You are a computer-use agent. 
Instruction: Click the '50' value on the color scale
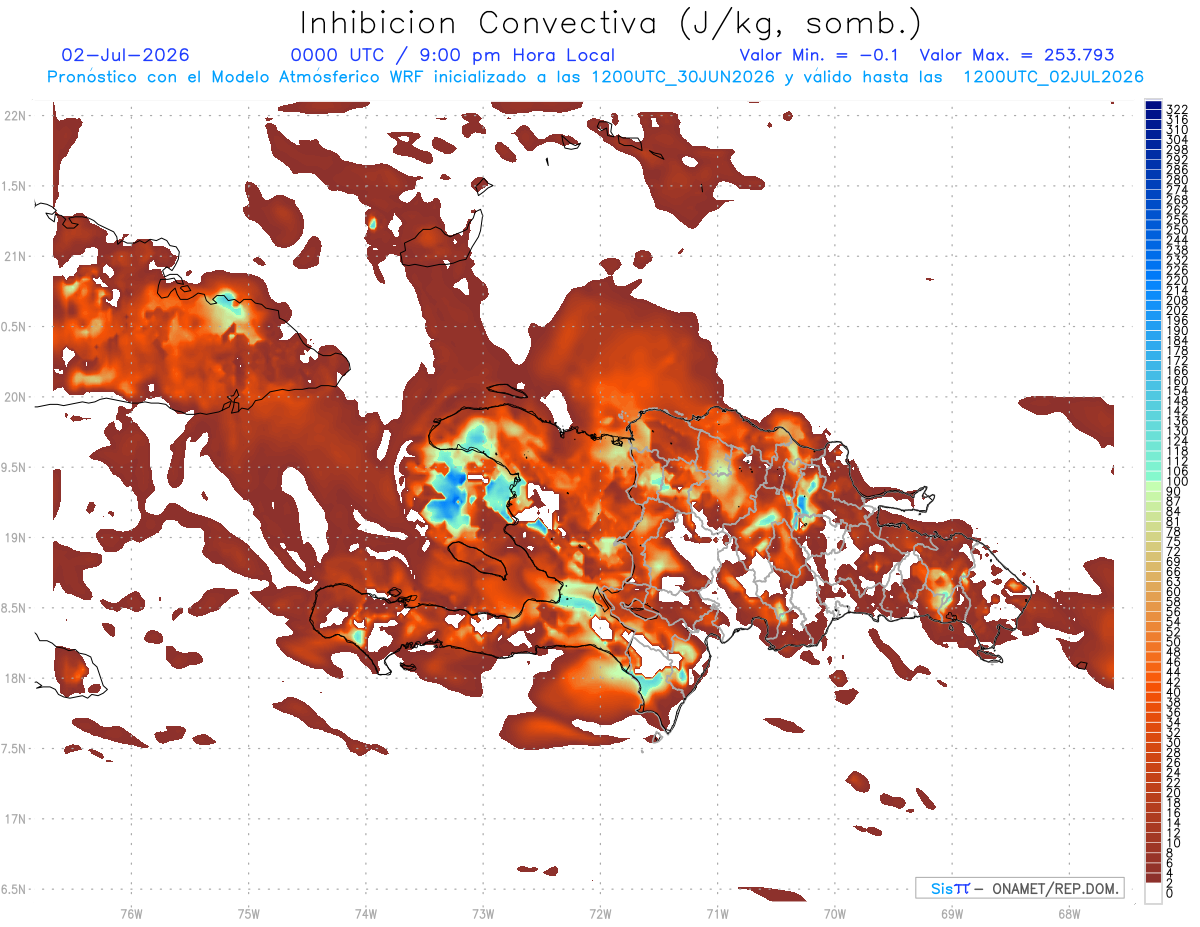click(x=1173, y=641)
